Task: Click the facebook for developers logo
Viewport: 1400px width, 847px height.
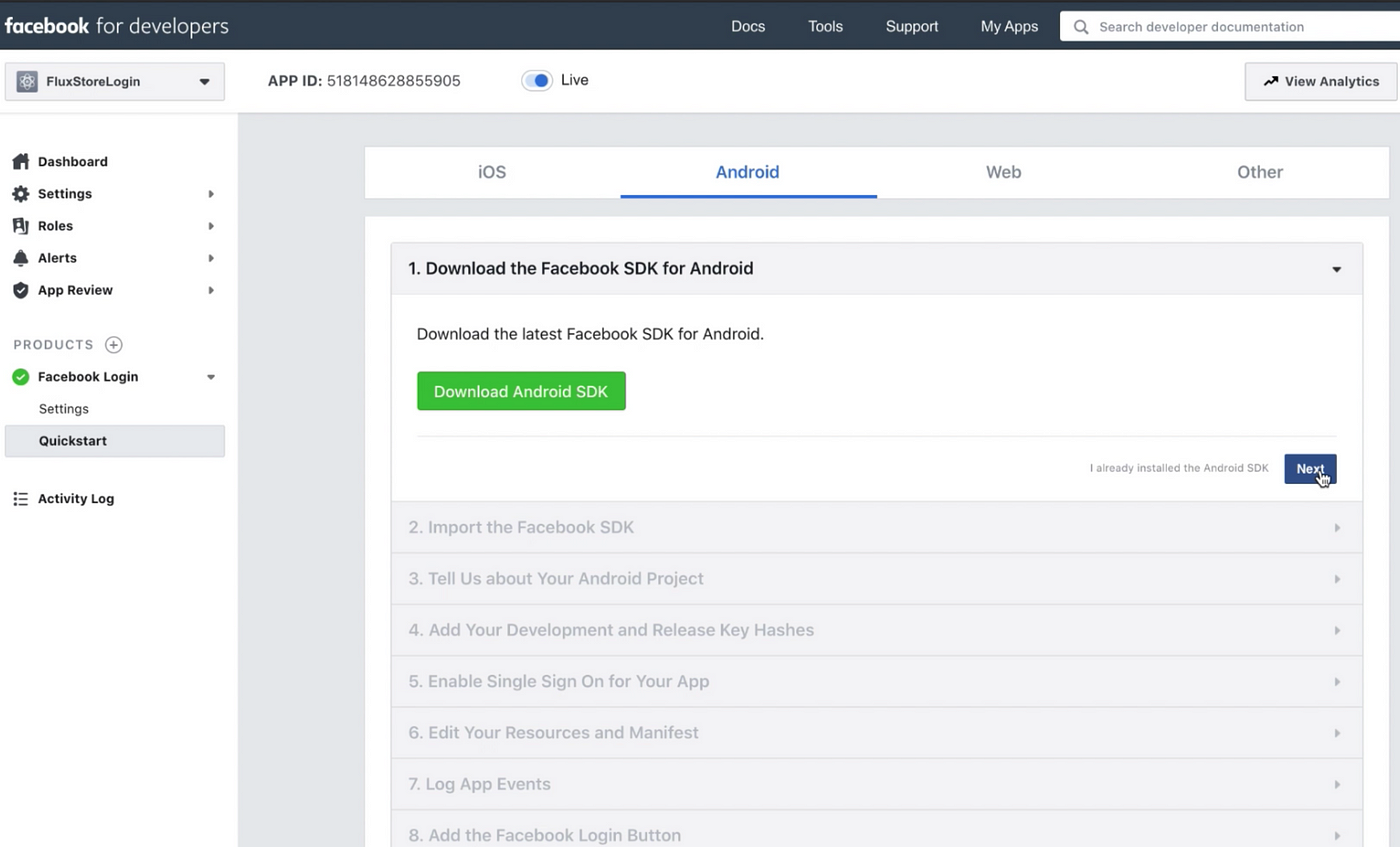Action: tap(116, 26)
